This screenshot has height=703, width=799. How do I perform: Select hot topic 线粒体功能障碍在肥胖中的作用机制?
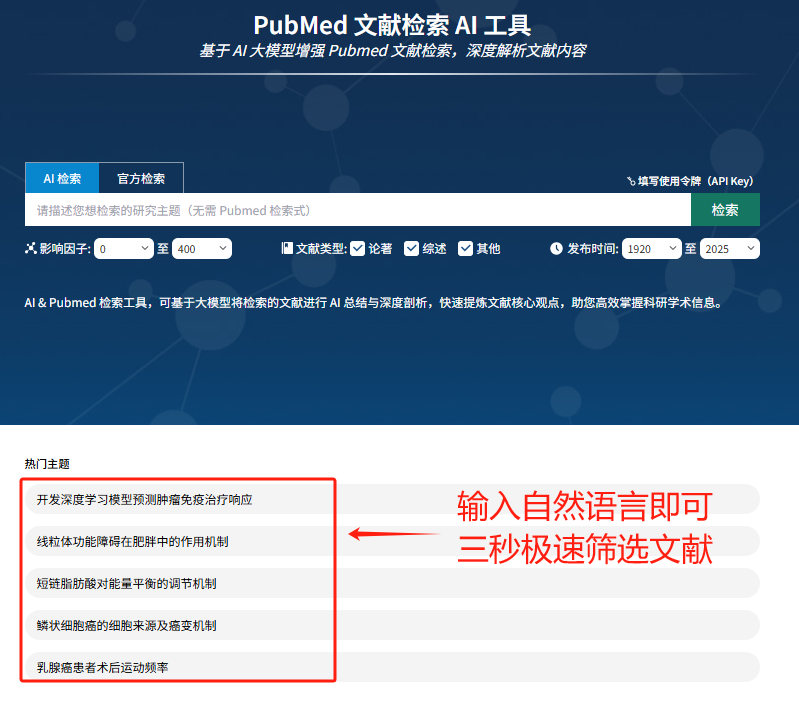click(x=392, y=541)
